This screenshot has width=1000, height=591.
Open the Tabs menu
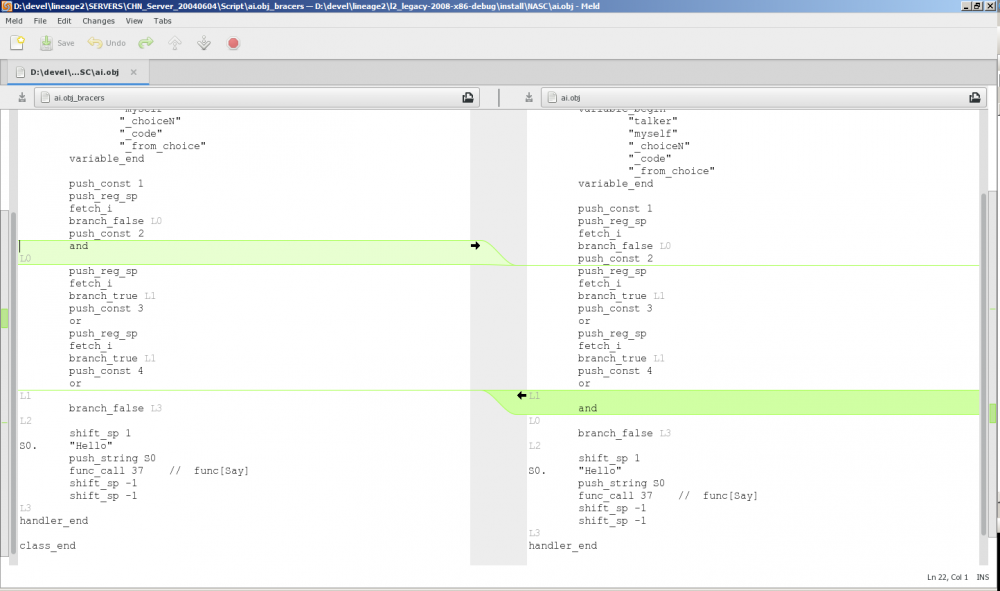coord(162,20)
